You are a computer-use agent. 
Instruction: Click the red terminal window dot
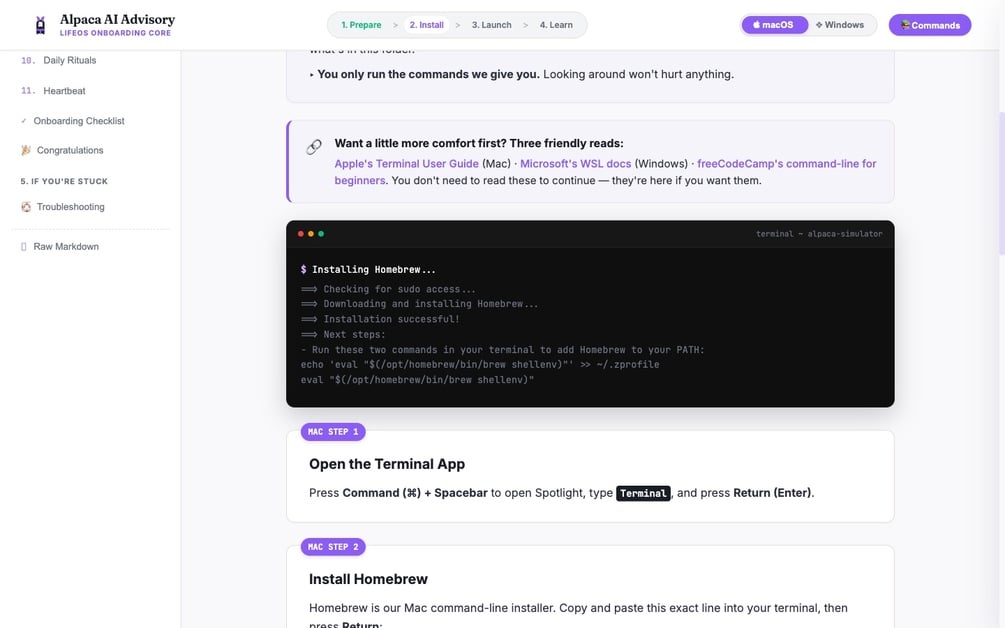[301, 234]
